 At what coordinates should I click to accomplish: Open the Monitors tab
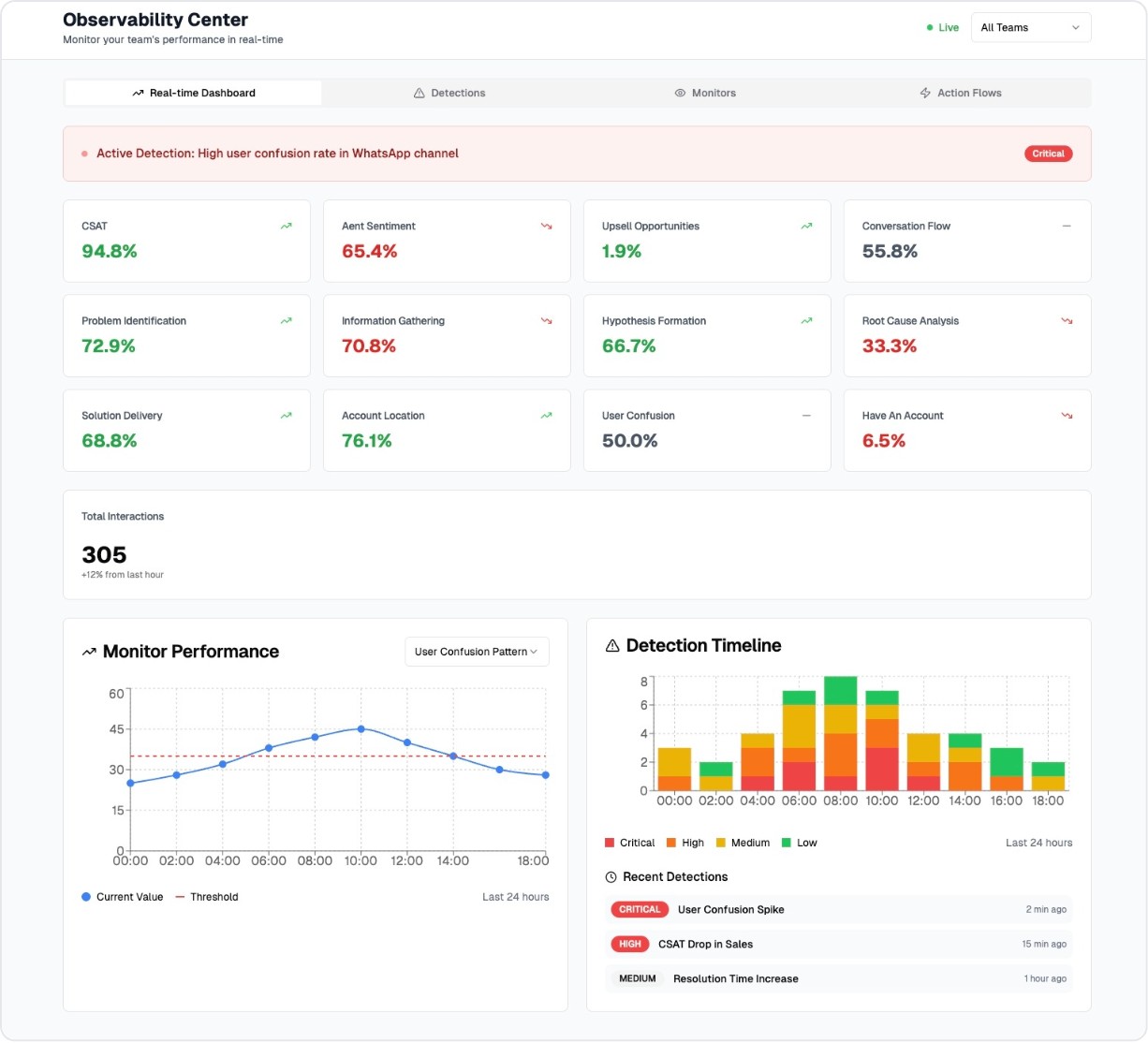click(x=705, y=93)
